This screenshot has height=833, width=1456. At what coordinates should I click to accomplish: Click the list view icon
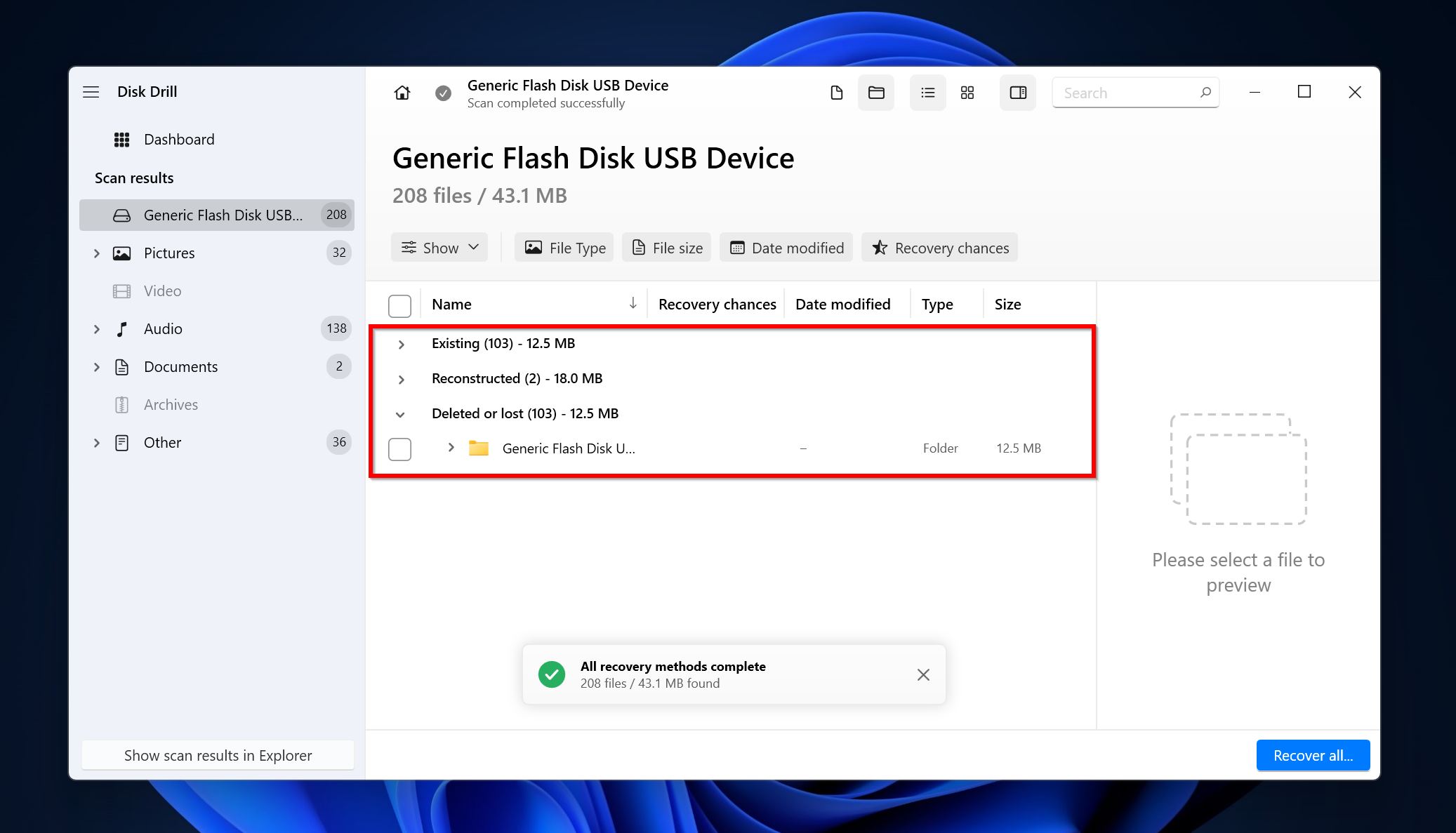click(926, 92)
